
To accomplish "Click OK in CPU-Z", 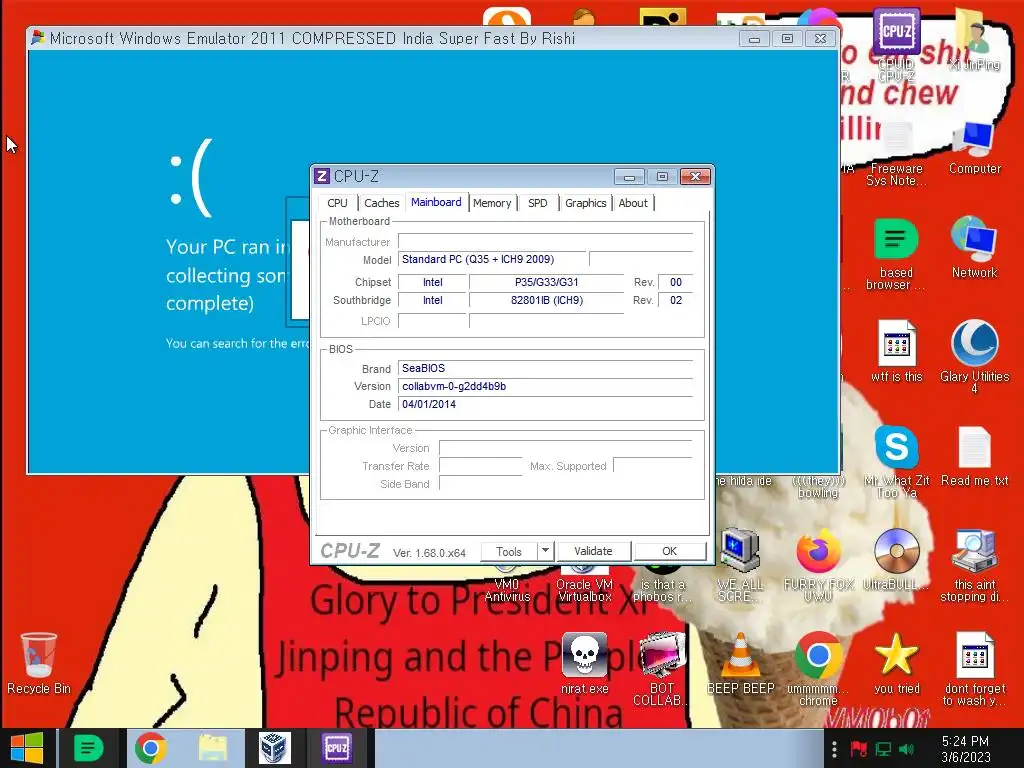I will click(x=669, y=551).
